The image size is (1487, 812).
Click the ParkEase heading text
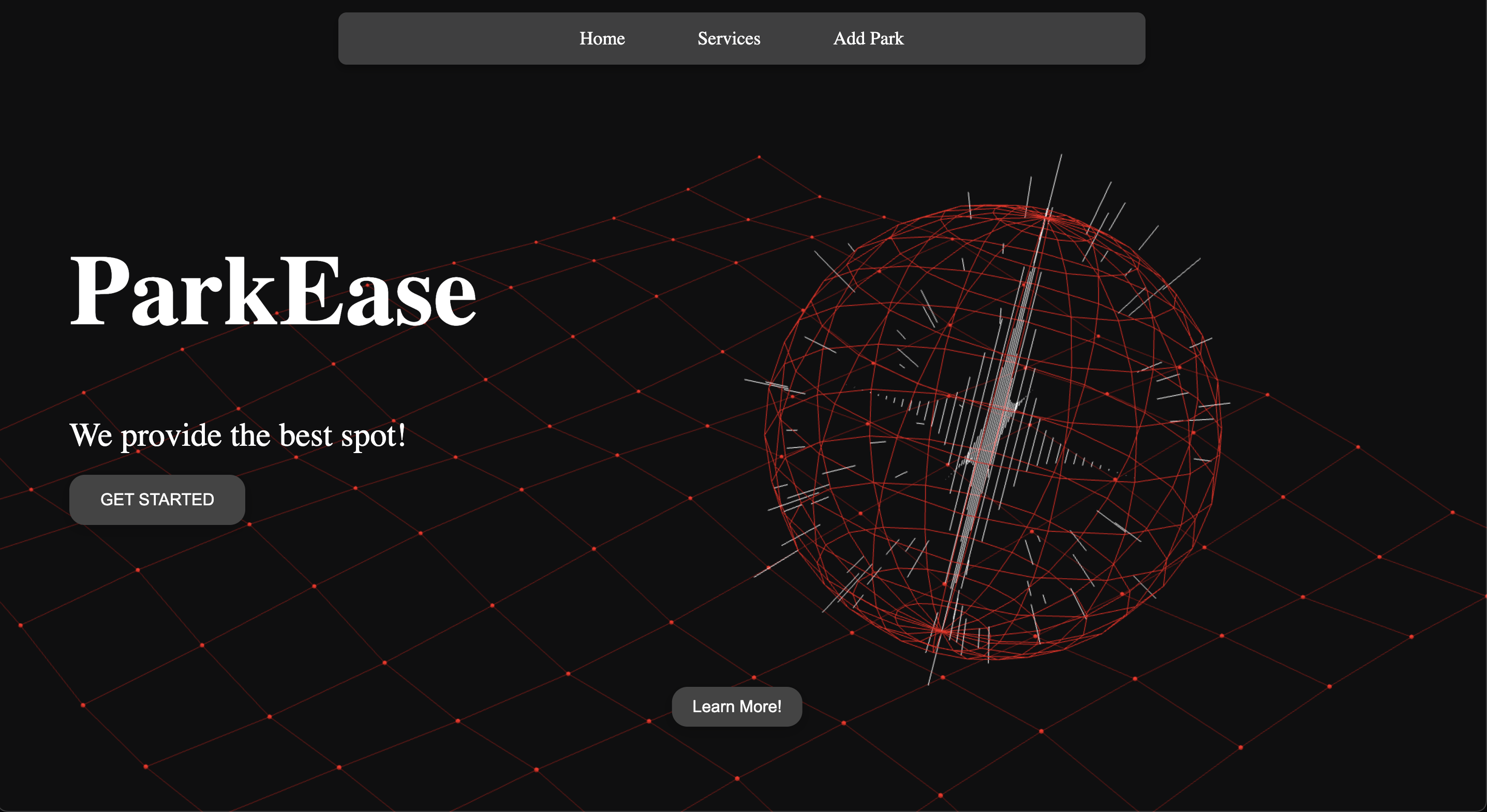click(273, 291)
